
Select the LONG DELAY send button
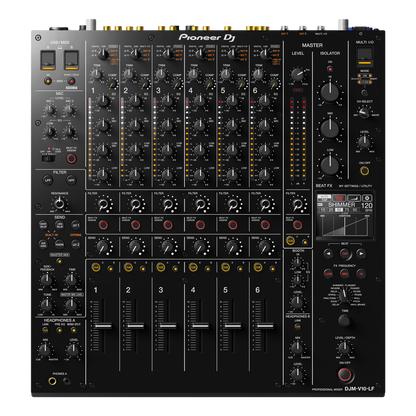(x=60, y=225)
